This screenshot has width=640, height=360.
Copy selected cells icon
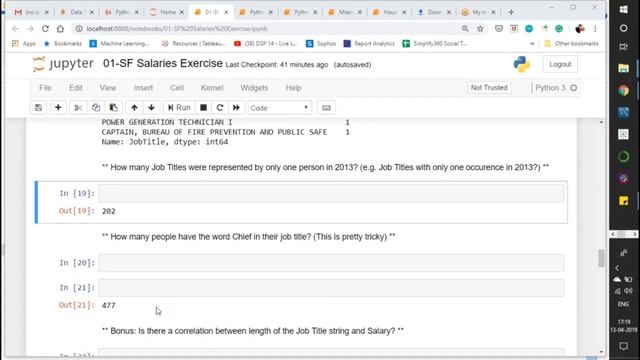tap(96, 108)
